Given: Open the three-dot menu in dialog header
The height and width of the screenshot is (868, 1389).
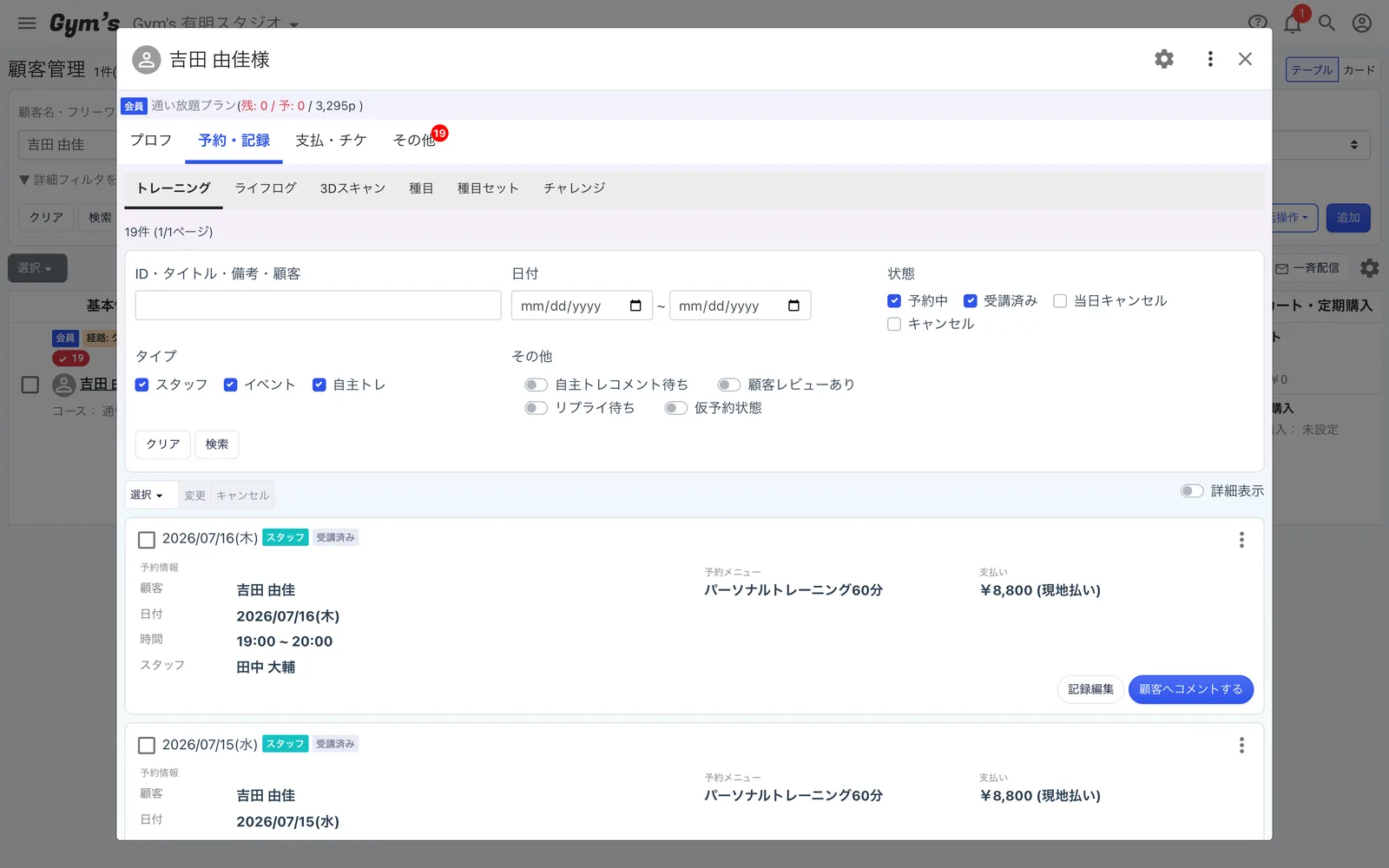Looking at the screenshot, I should point(1210,59).
